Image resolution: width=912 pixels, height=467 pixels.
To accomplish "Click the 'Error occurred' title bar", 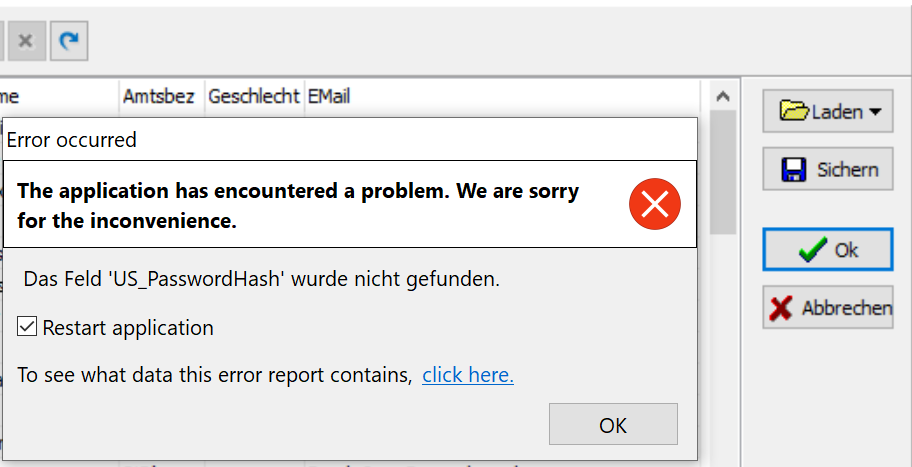I will pyautogui.click(x=350, y=140).
